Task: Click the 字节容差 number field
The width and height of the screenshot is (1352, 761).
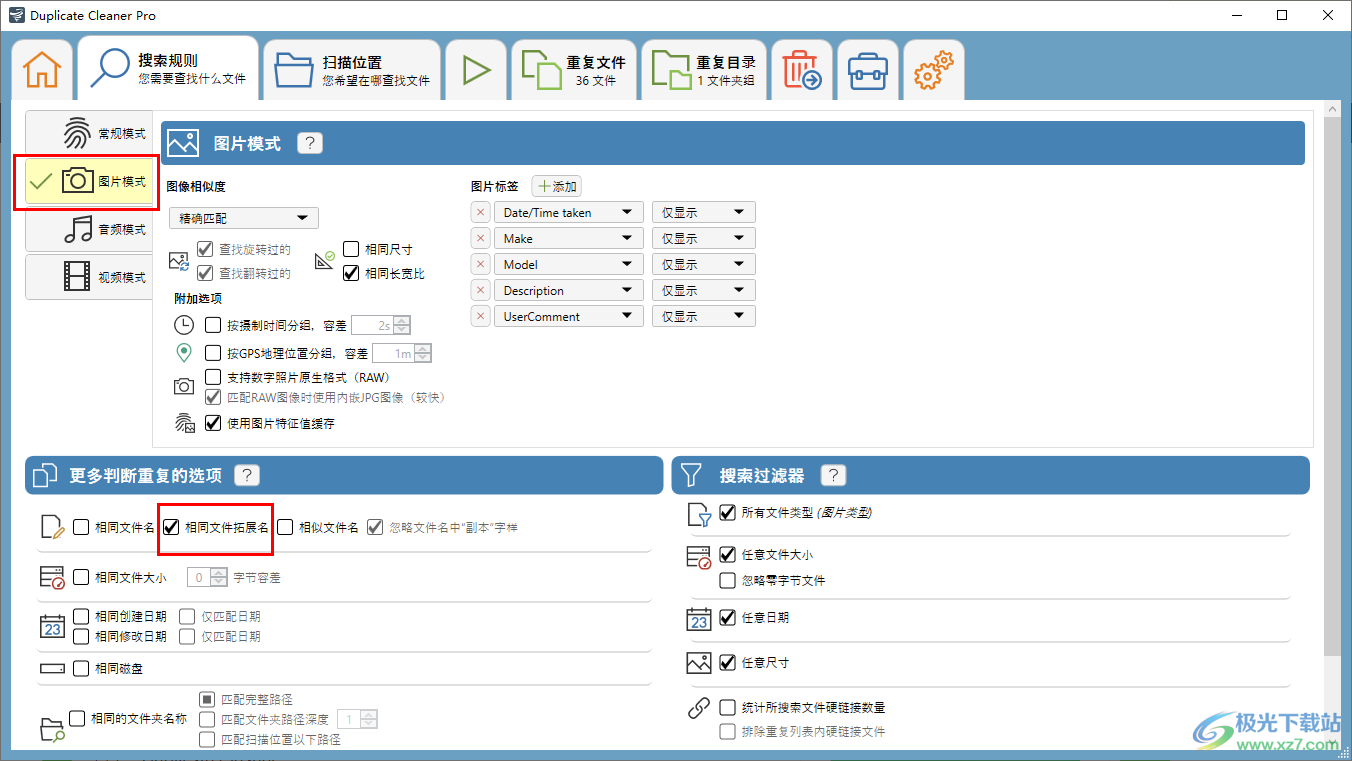Action: (x=207, y=577)
